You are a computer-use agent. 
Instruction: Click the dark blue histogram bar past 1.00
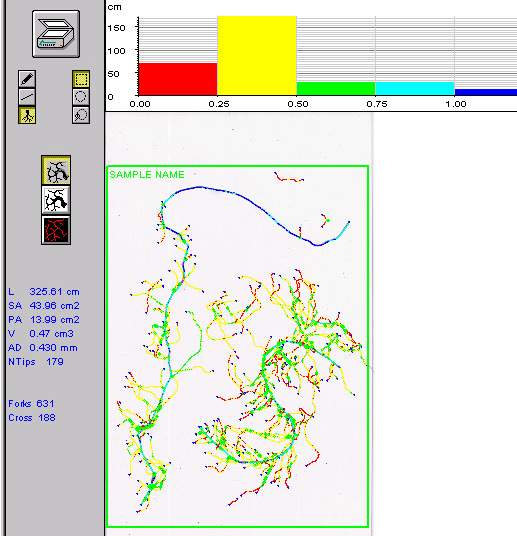[486, 92]
